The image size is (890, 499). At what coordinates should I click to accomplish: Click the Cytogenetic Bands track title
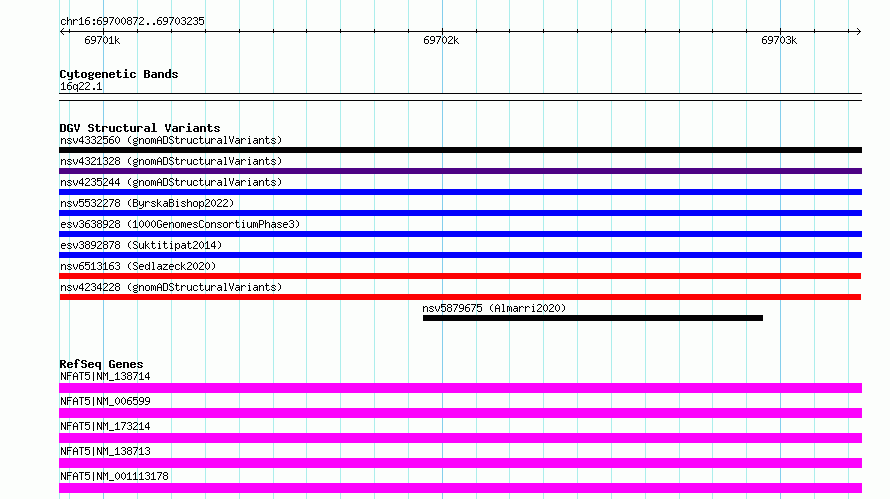119,74
